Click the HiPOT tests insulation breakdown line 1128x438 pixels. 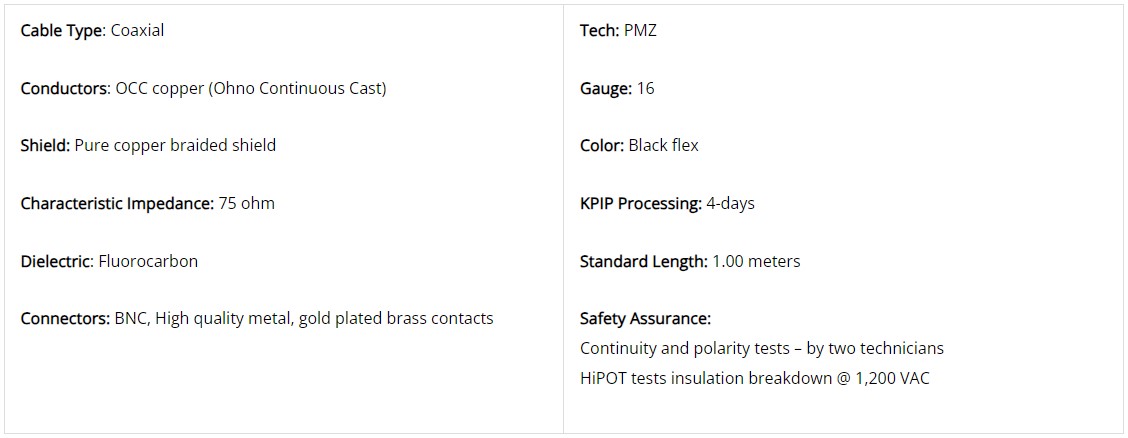click(754, 378)
